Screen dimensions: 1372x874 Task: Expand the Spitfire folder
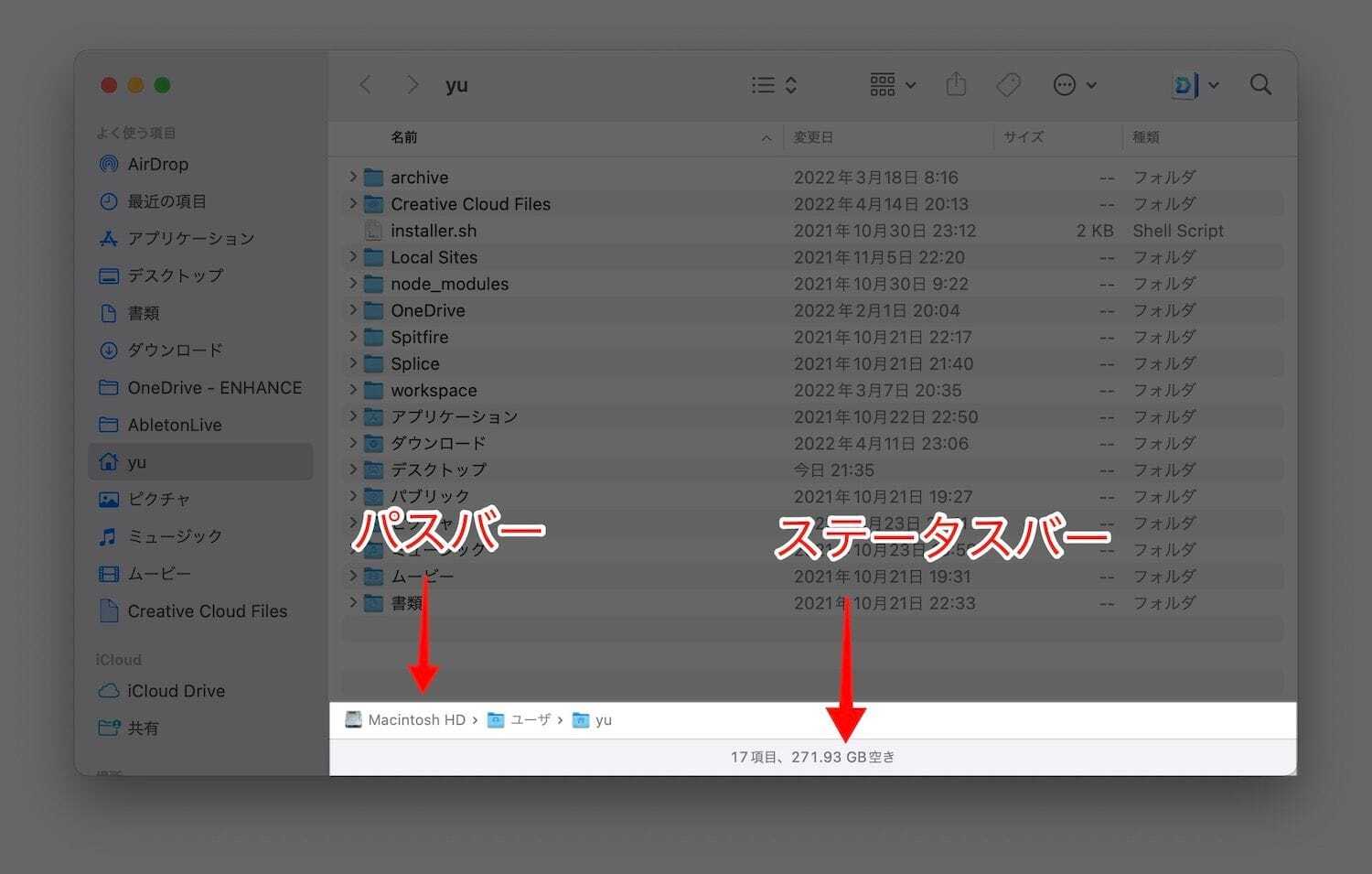tap(353, 336)
